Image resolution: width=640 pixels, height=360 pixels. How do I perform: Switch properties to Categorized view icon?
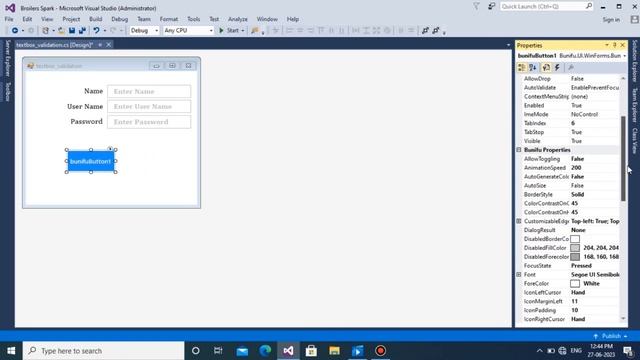click(x=522, y=68)
